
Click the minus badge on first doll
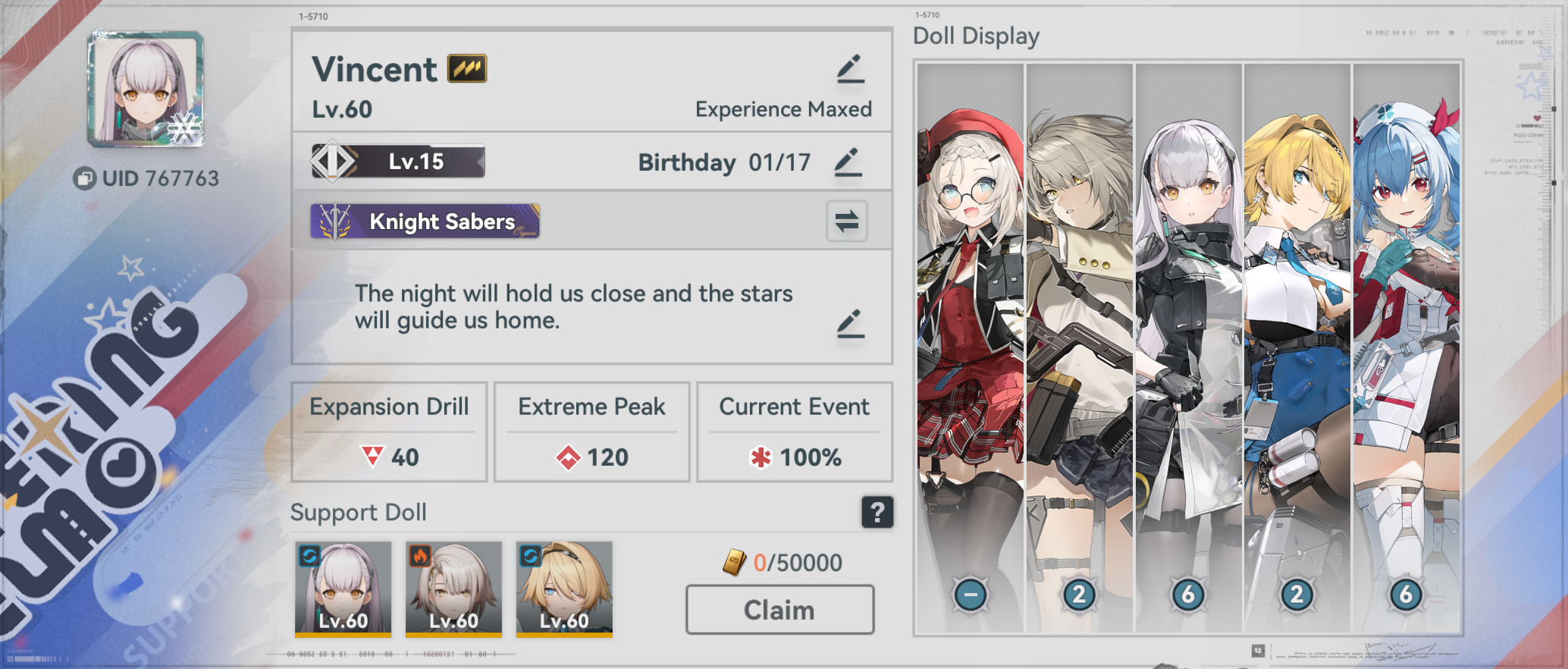click(971, 595)
